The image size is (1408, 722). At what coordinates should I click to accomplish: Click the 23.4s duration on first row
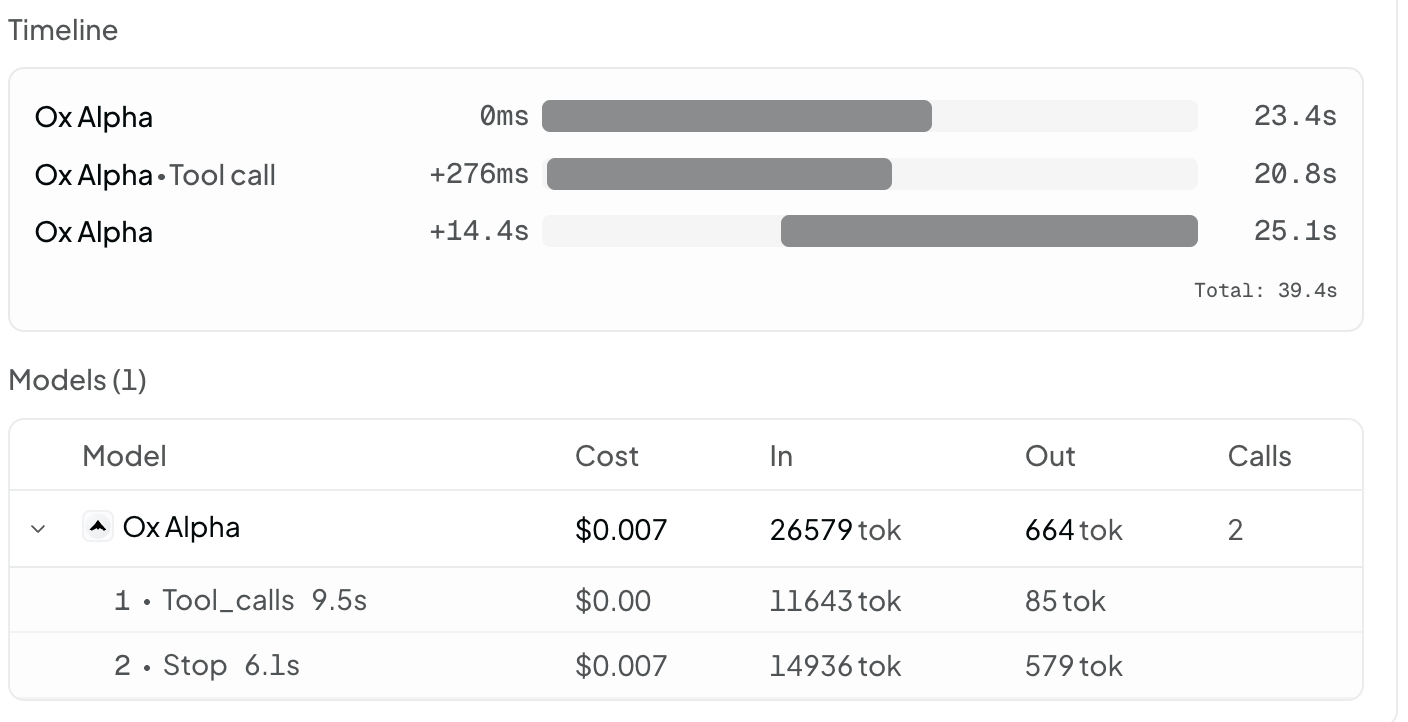(1295, 117)
